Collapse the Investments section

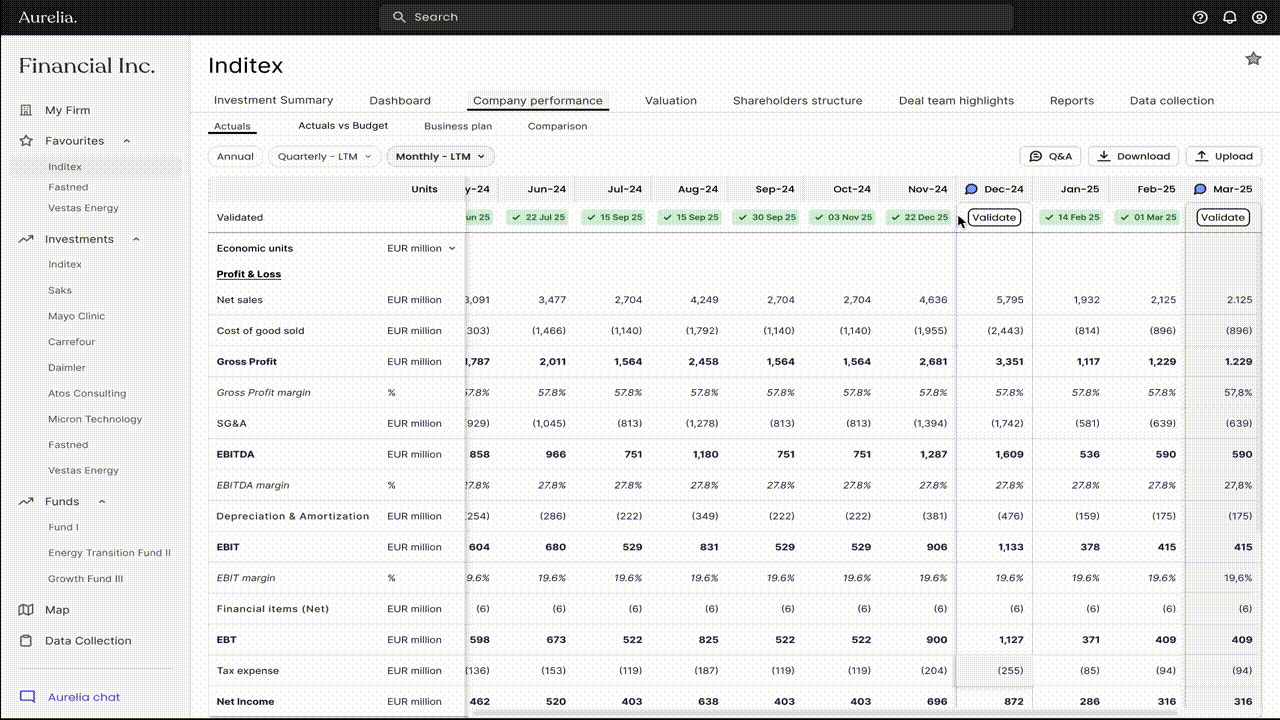coord(136,239)
